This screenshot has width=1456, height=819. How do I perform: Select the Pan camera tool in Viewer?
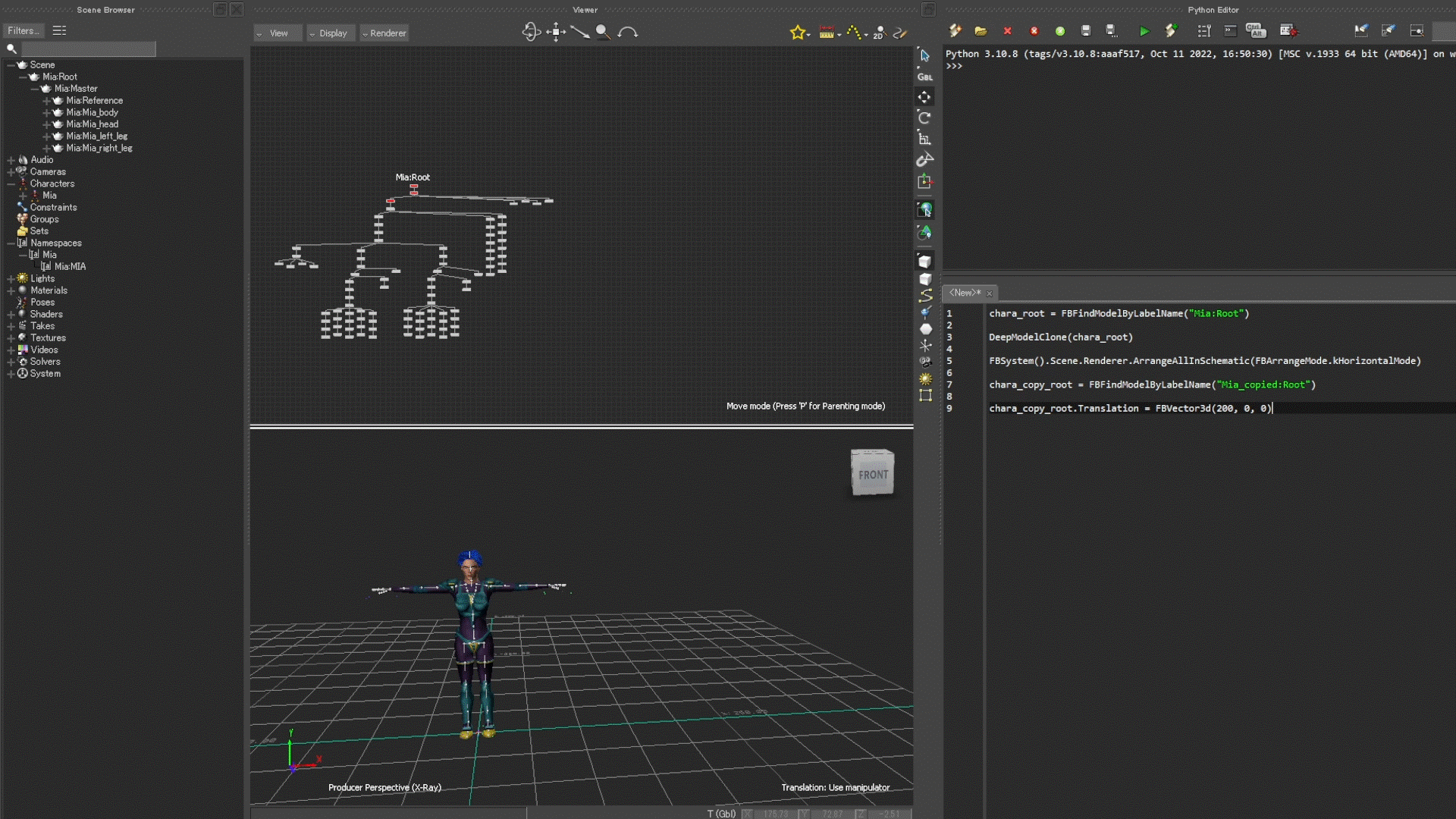[556, 32]
